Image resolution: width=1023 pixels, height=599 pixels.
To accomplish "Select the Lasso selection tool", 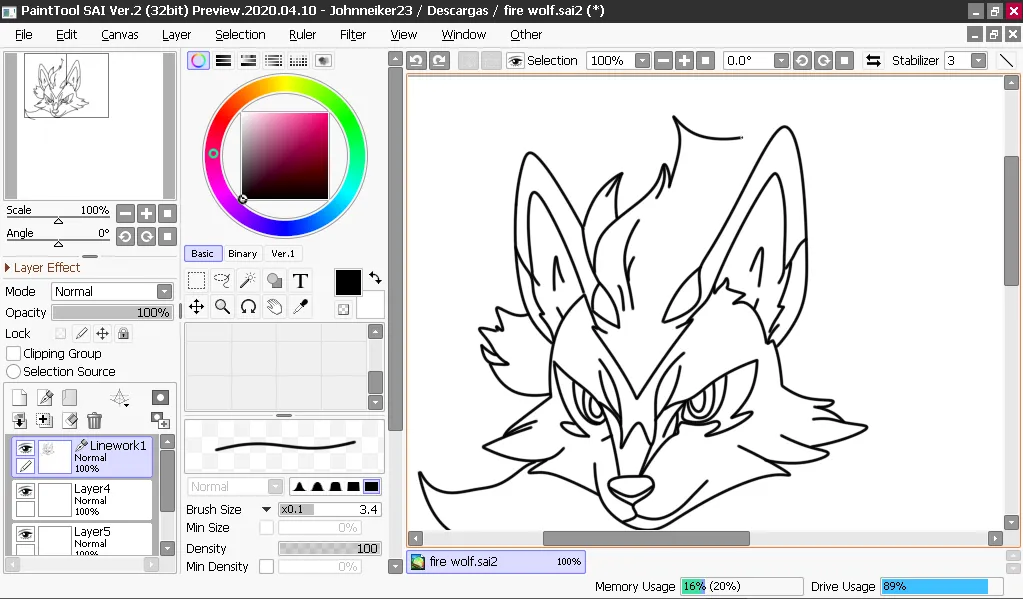I will coord(222,281).
